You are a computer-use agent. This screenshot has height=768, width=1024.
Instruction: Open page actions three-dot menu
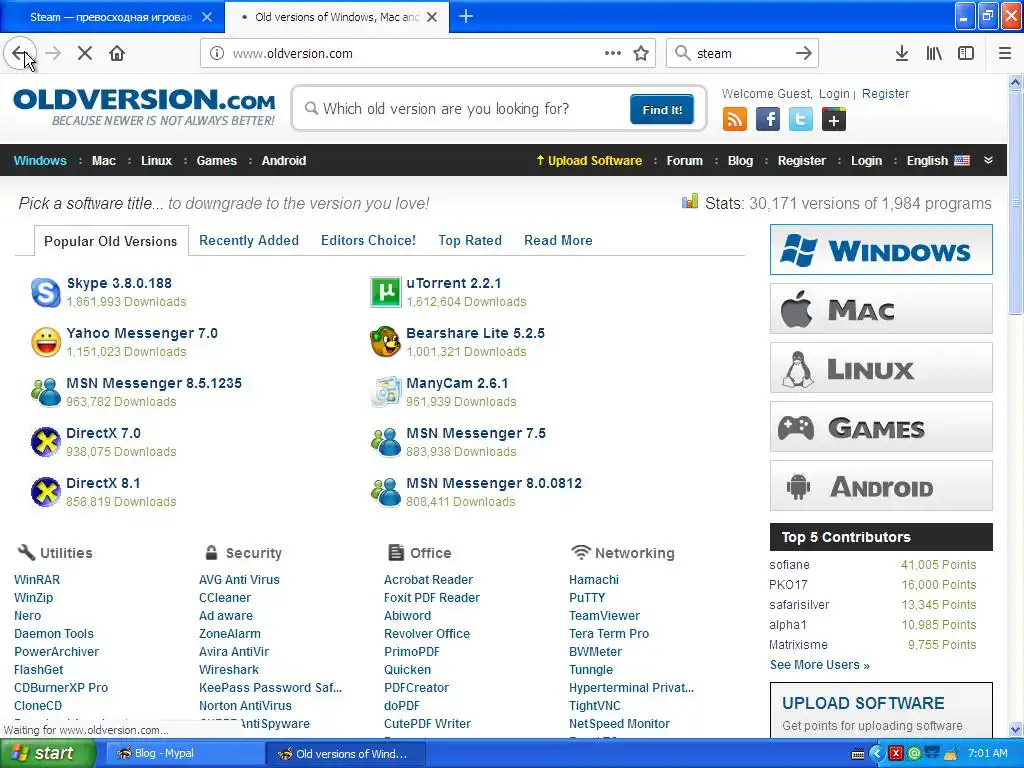point(613,54)
